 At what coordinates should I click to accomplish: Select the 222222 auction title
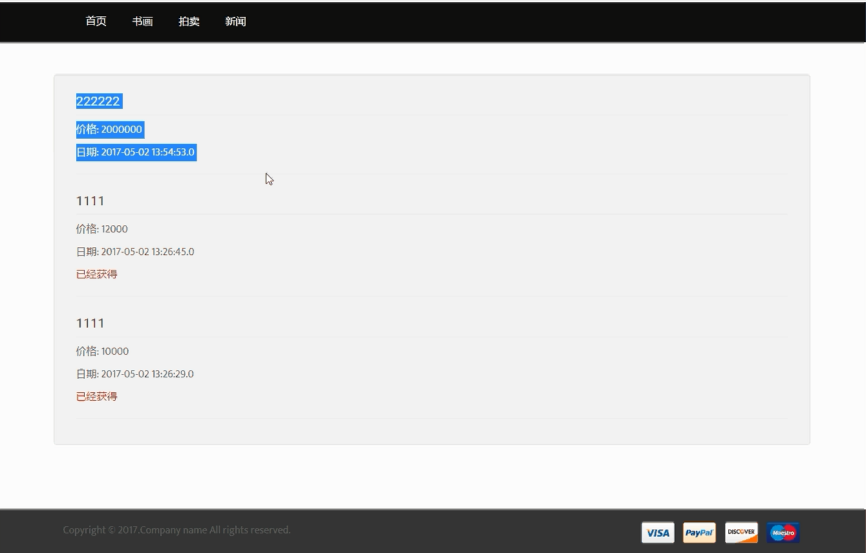pos(98,101)
